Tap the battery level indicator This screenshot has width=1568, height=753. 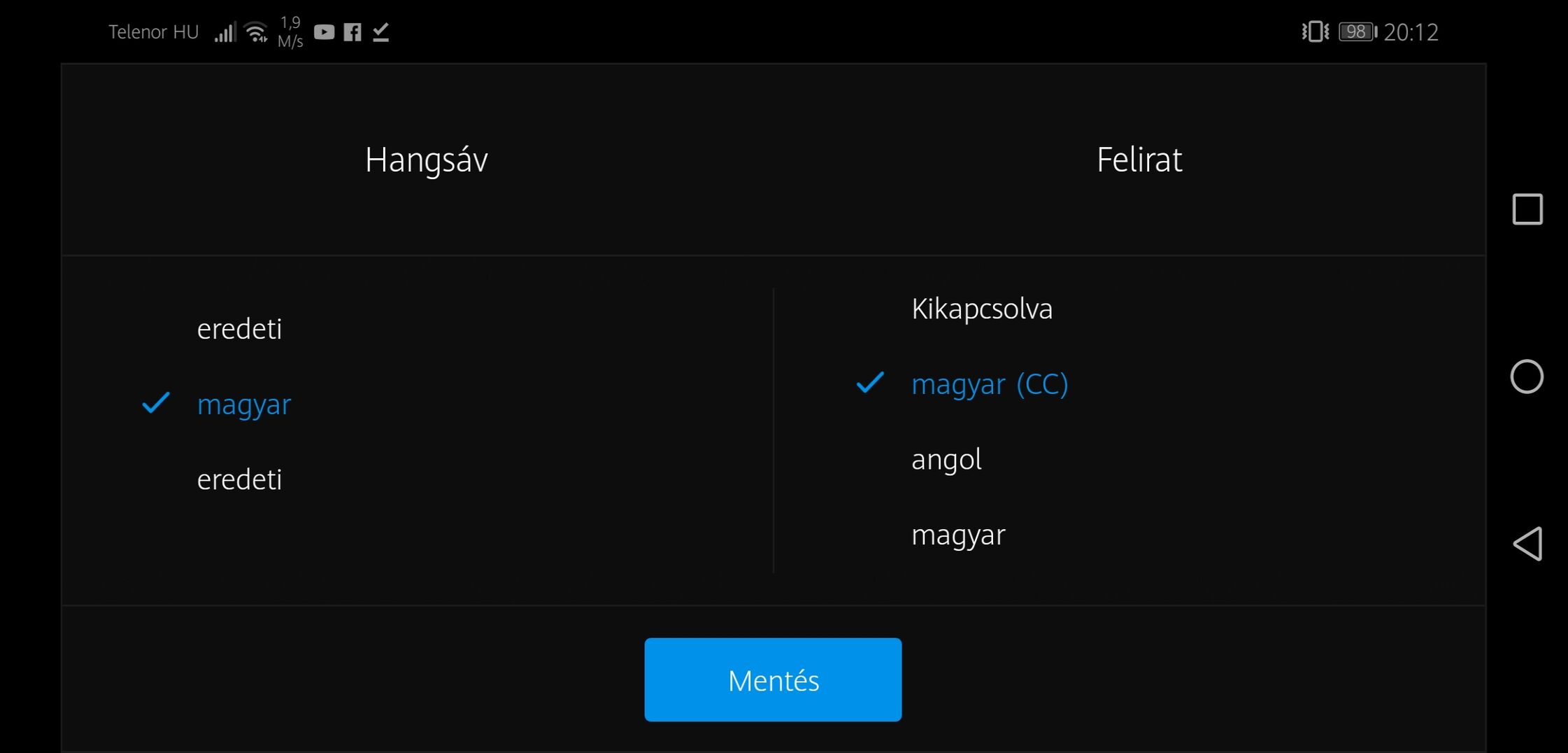(x=1357, y=32)
